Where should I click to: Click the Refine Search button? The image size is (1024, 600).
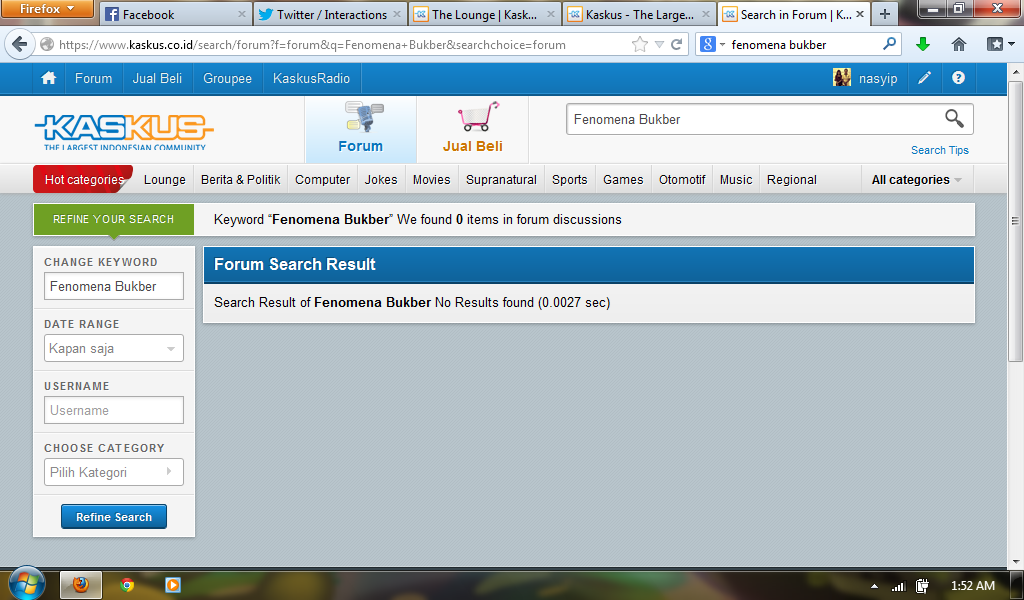pyautogui.click(x=114, y=516)
